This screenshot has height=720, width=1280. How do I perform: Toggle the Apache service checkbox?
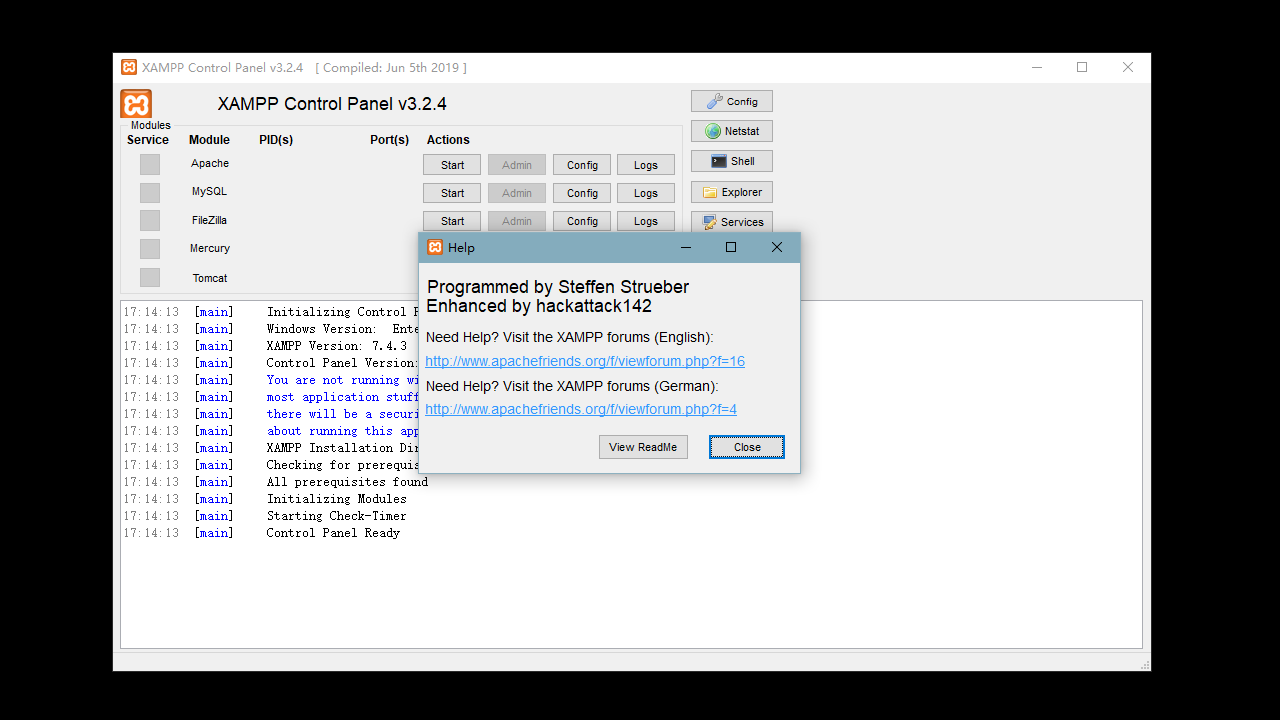coord(150,164)
